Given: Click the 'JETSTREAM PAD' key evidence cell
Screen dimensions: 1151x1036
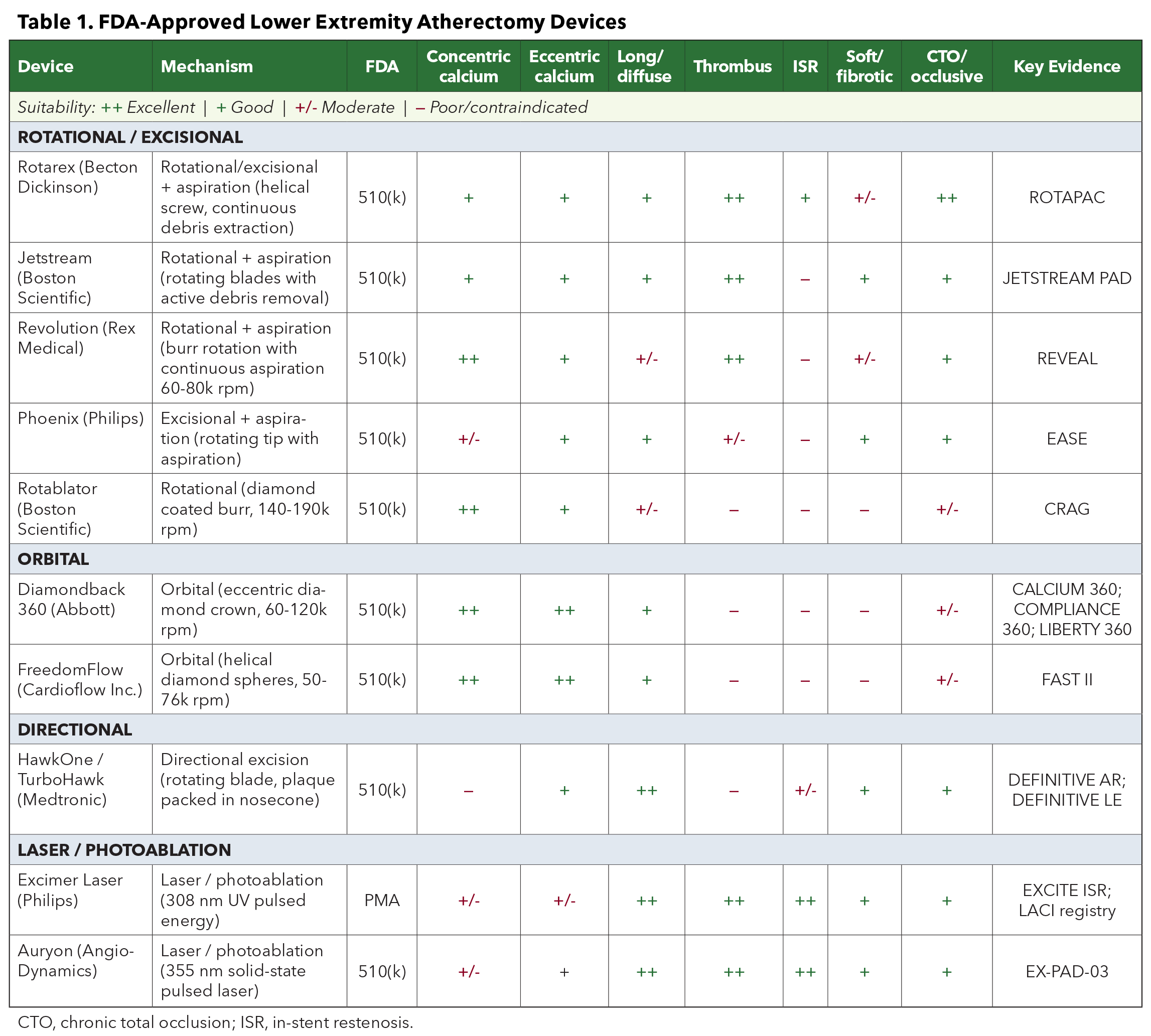Looking at the screenshot, I should (x=1067, y=278).
